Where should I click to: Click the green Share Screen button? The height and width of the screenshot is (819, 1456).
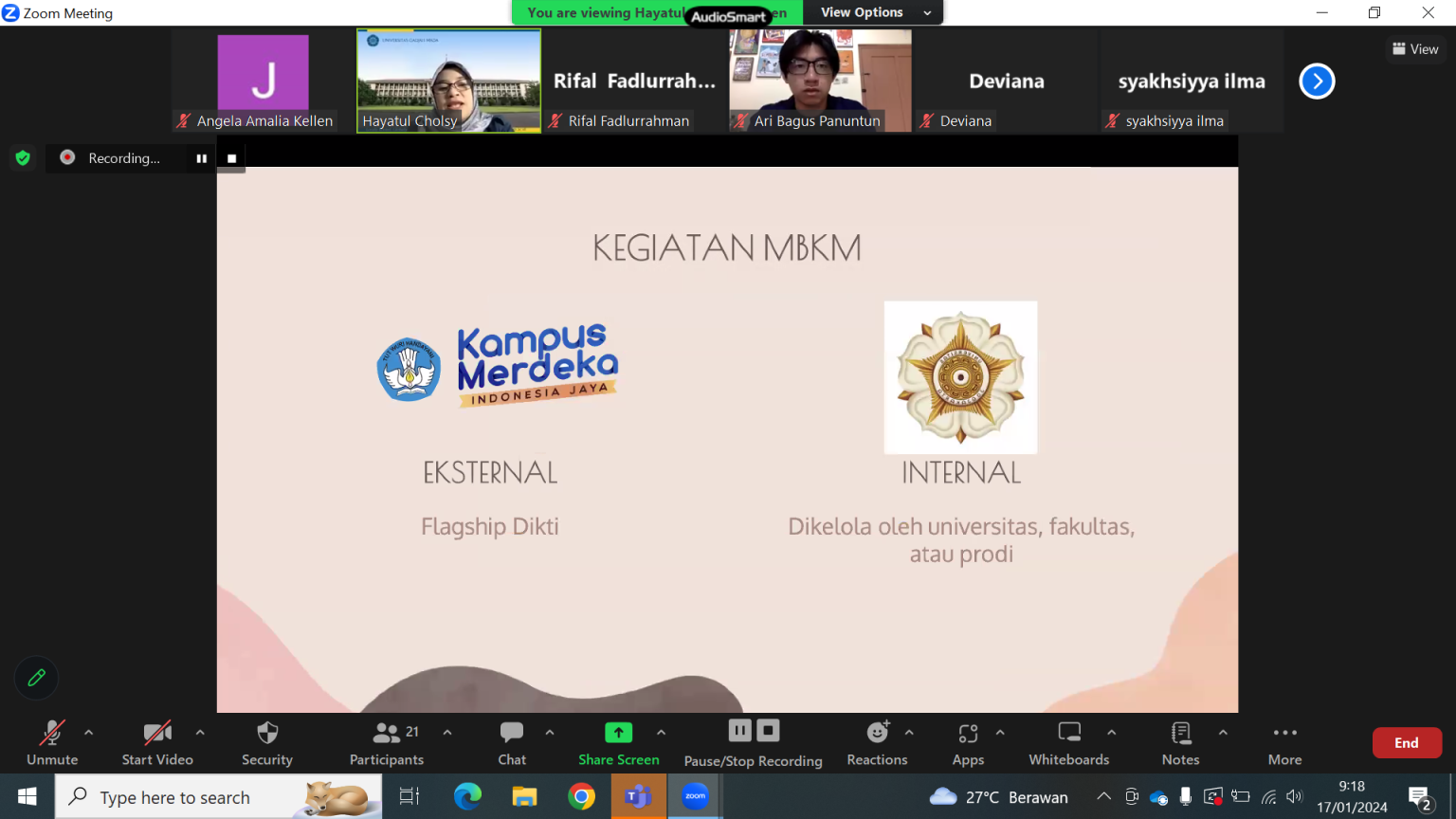tap(619, 743)
